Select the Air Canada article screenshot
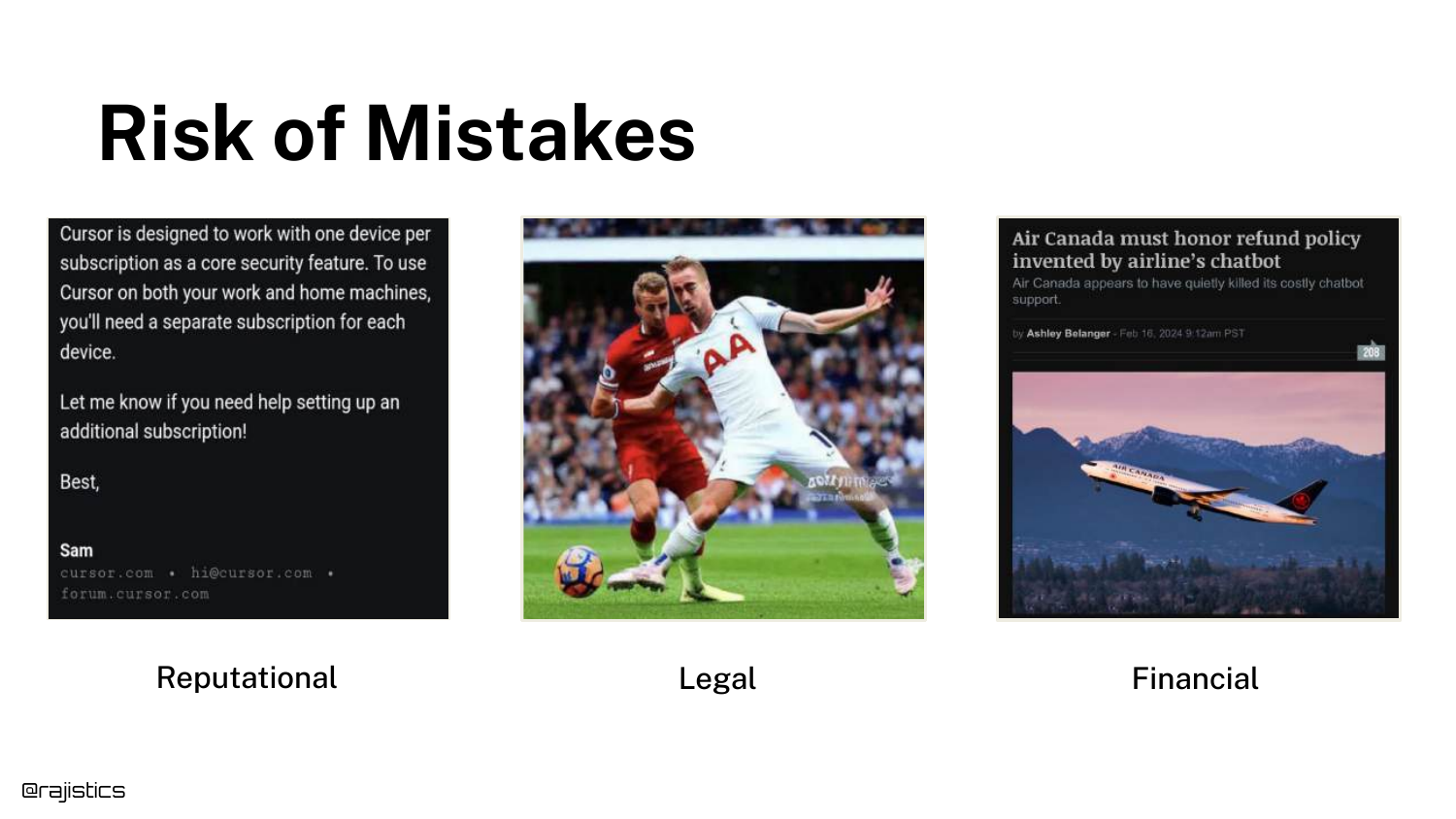 click(x=1199, y=418)
